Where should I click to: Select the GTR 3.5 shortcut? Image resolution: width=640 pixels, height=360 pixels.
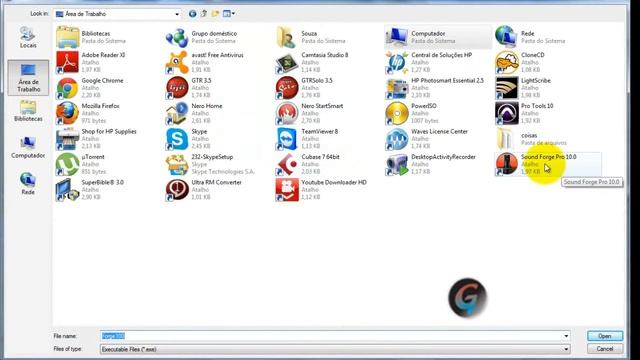tap(189, 88)
